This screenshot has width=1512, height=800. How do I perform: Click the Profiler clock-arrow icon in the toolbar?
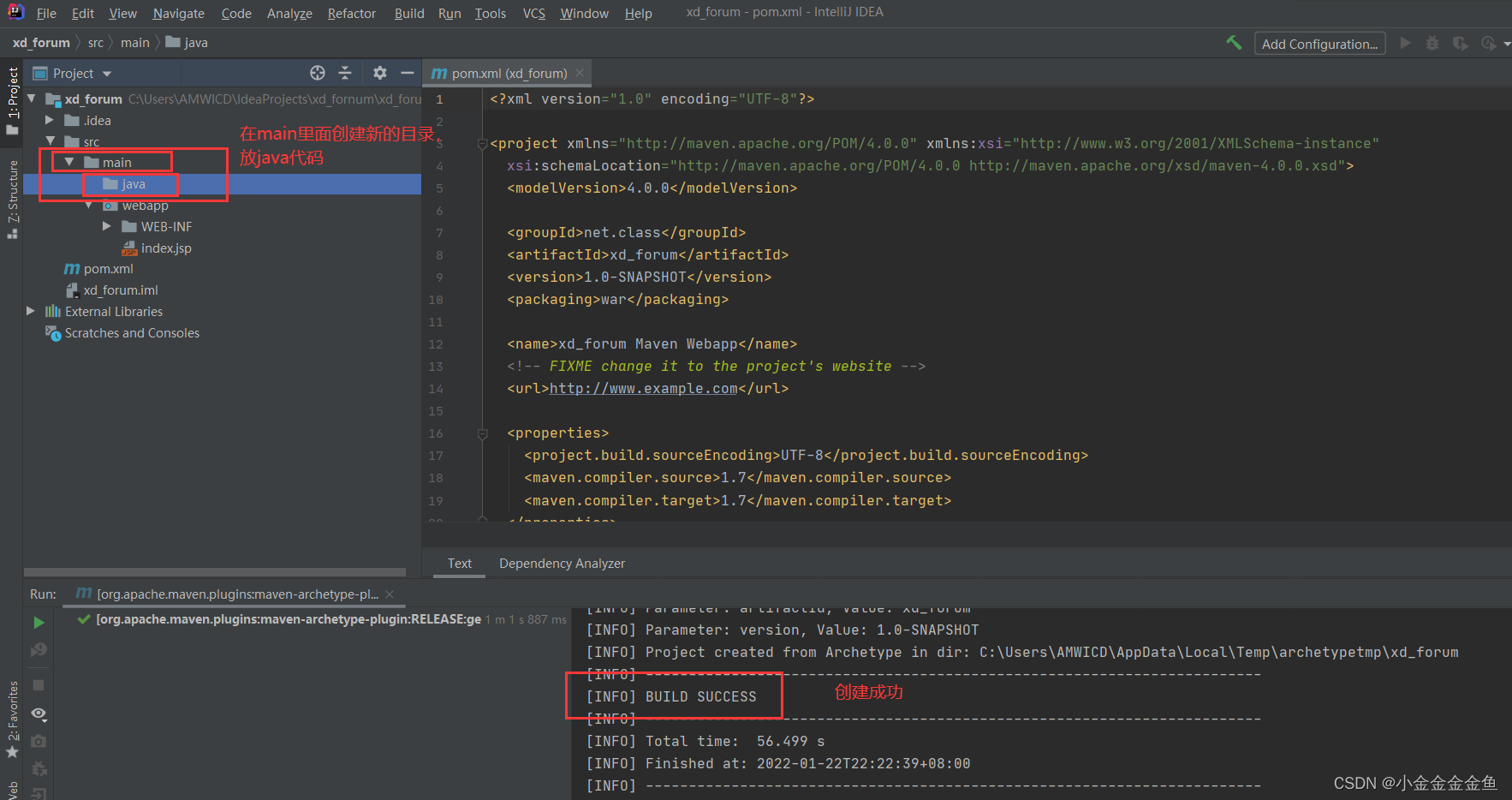1489,43
